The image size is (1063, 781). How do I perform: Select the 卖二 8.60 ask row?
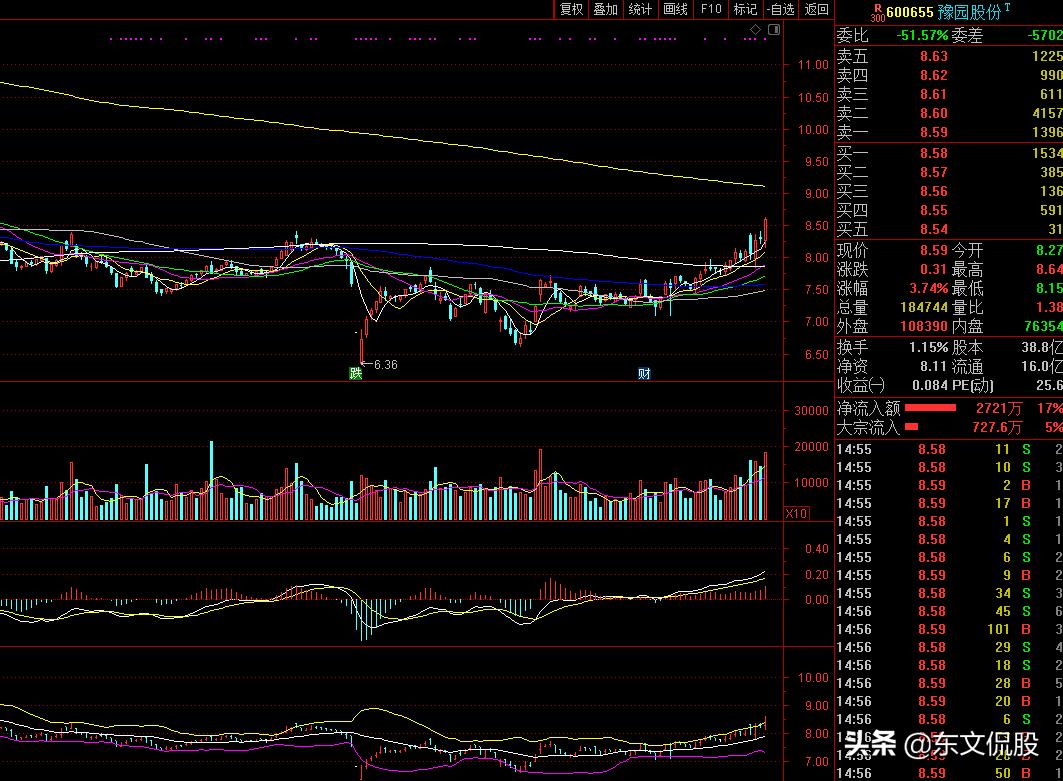pos(949,113)
